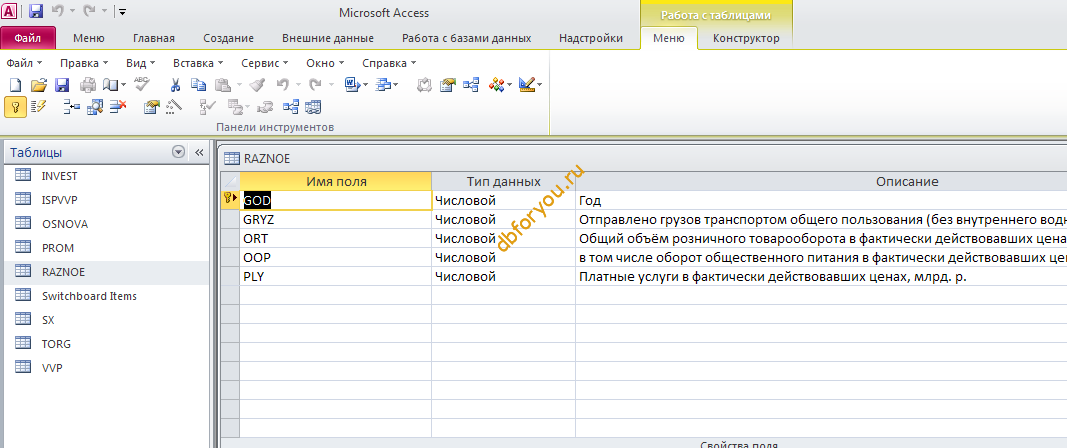Click the Save icon in the quick access bar
The width and height of the screenshot is (1067, 448).
coord(36,12)
